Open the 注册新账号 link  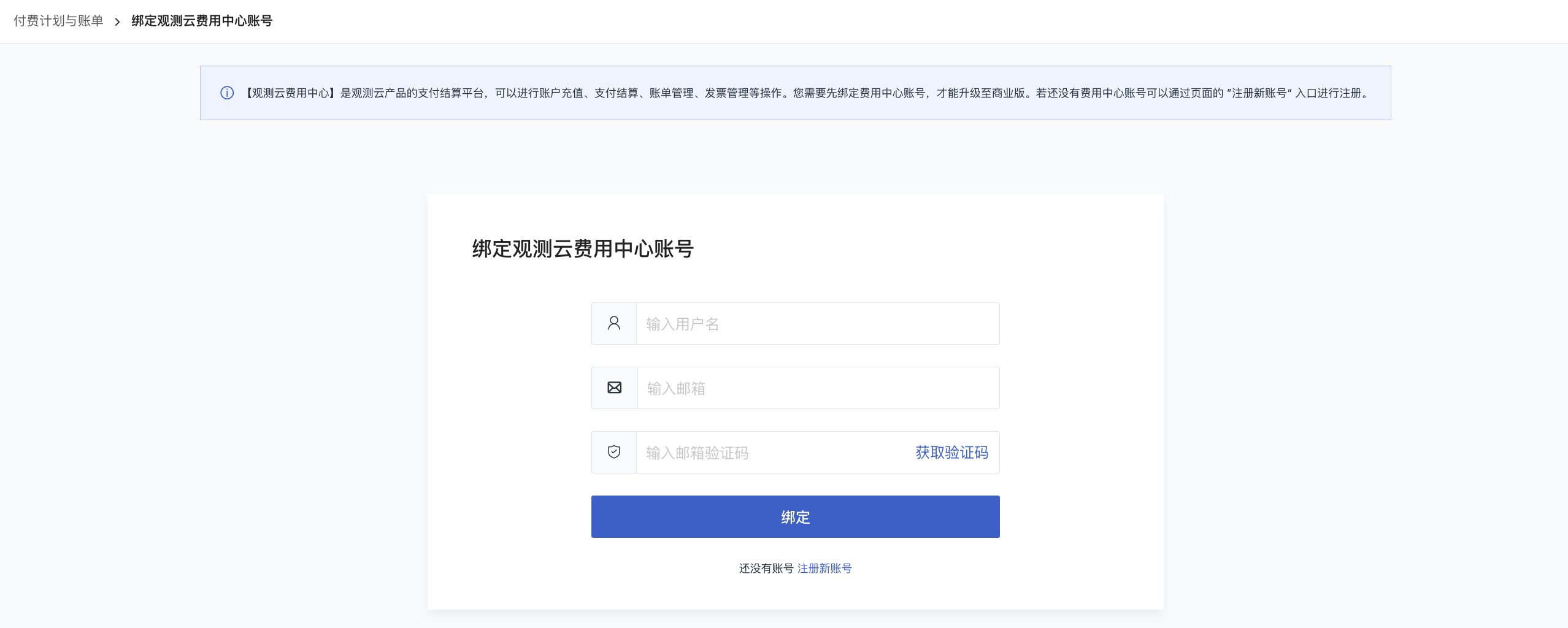point(824,569)
